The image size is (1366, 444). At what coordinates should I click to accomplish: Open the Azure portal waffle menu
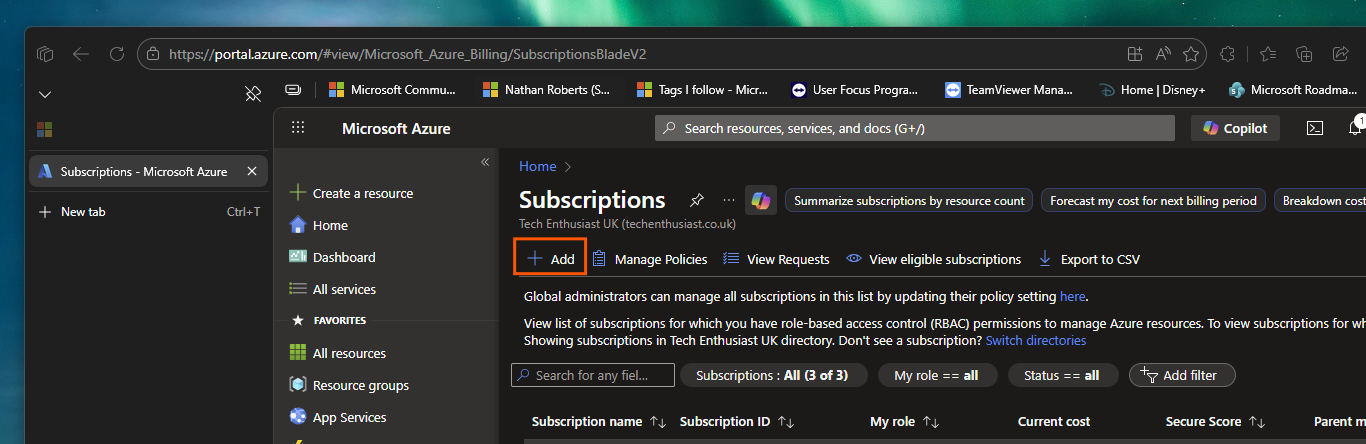[x=297, y=128]
